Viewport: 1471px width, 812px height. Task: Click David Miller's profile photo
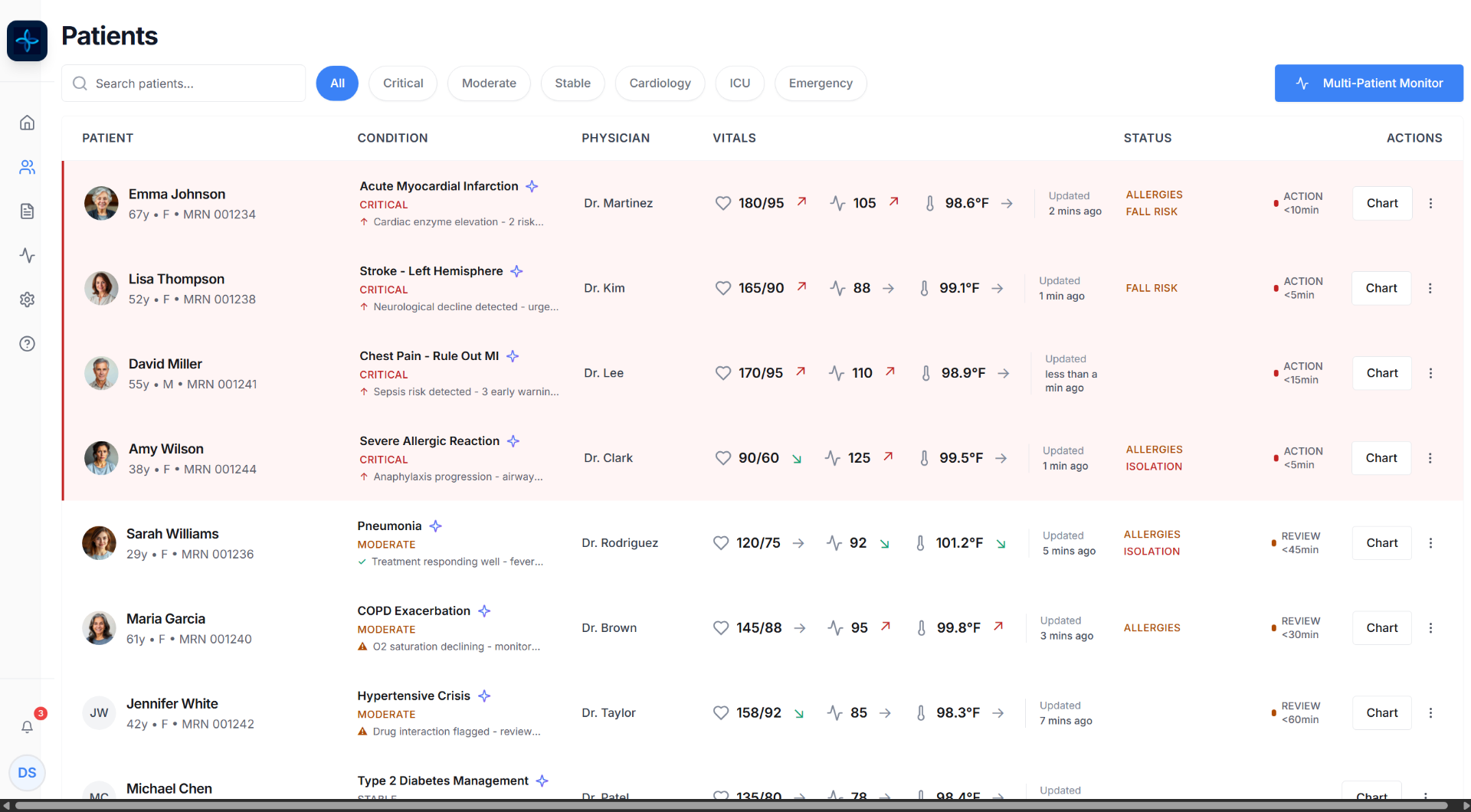click(101, 373)
